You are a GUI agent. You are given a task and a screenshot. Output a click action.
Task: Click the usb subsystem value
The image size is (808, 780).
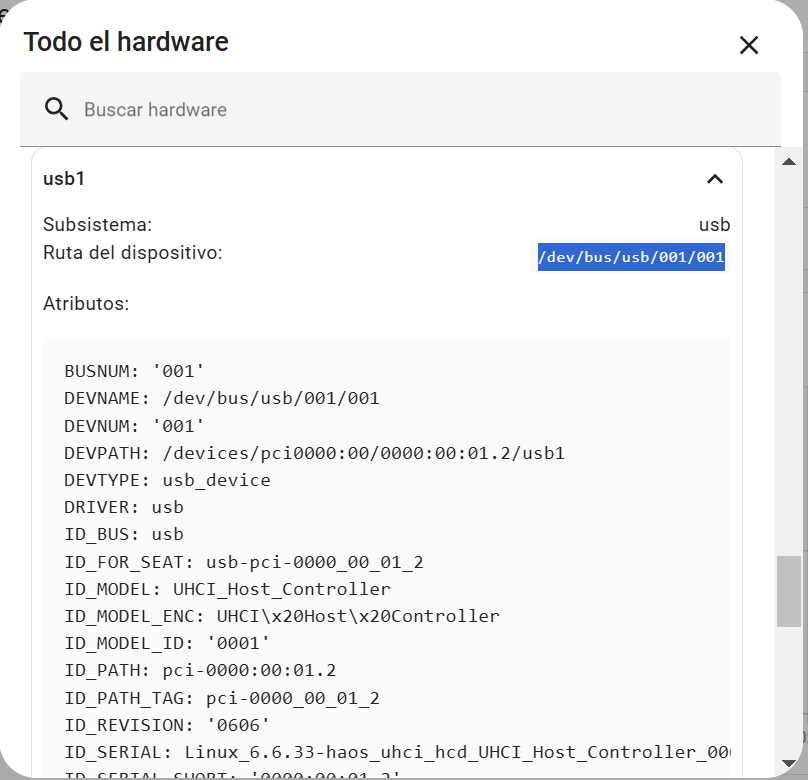[714, 225]
